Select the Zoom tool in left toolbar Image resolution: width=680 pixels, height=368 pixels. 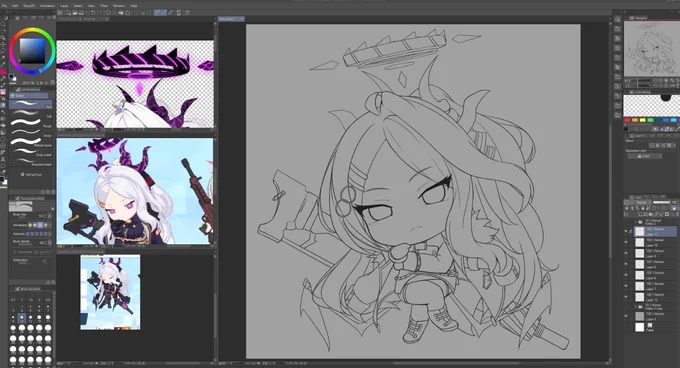pyautogui.click(x=3, y=24)
